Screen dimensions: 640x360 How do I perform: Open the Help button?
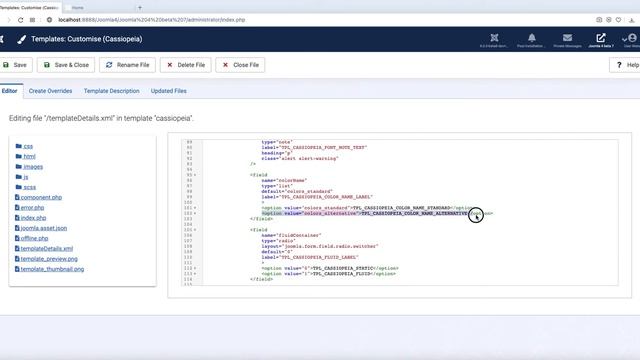[625, 65]
